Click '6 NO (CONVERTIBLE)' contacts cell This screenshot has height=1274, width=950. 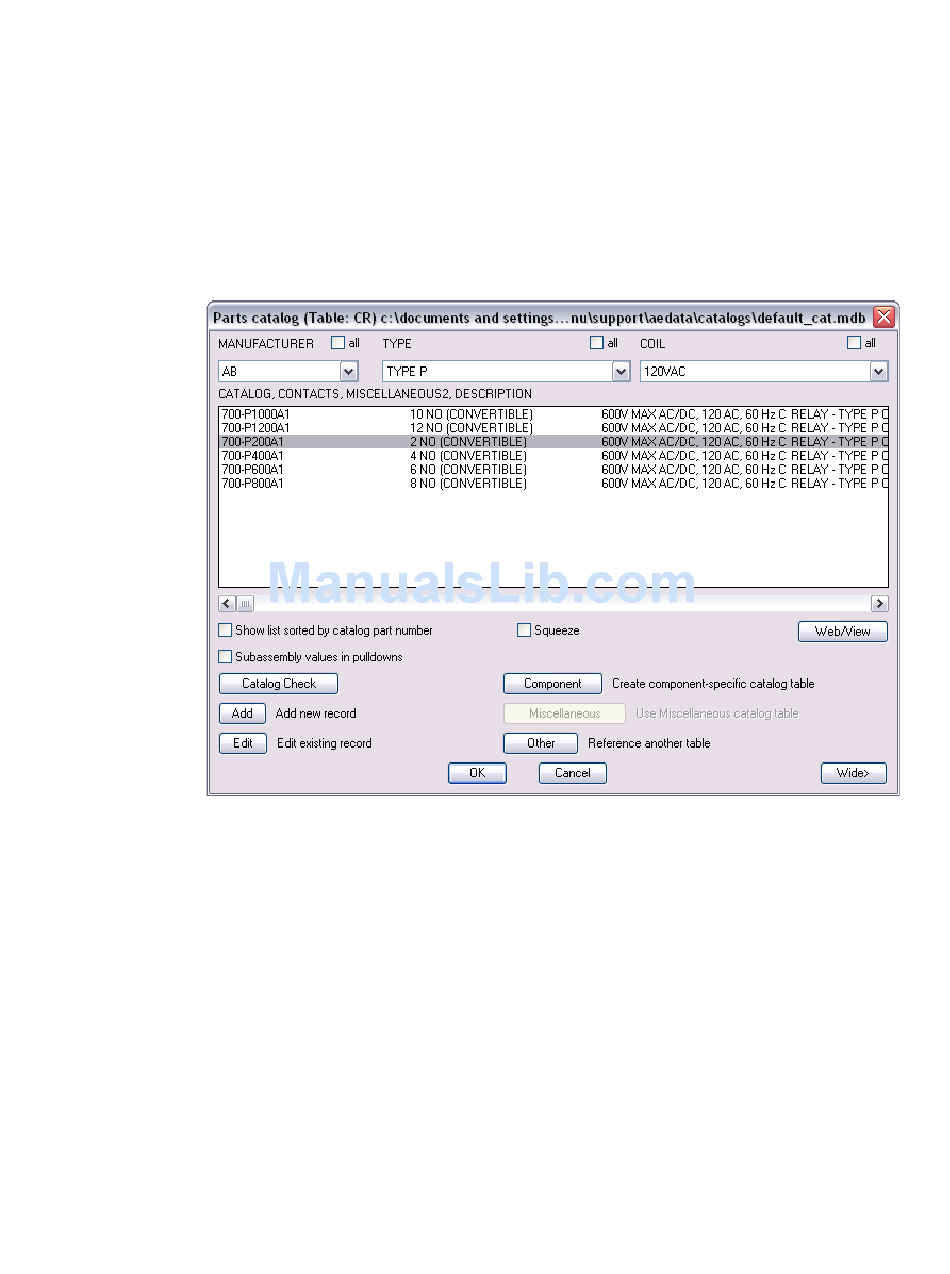468,469
